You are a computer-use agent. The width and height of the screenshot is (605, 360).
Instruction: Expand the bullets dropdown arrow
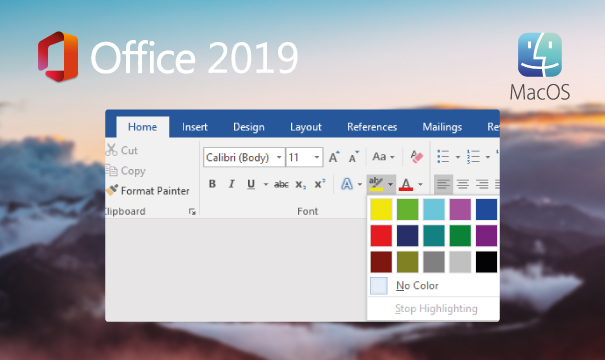click(458, 157)
